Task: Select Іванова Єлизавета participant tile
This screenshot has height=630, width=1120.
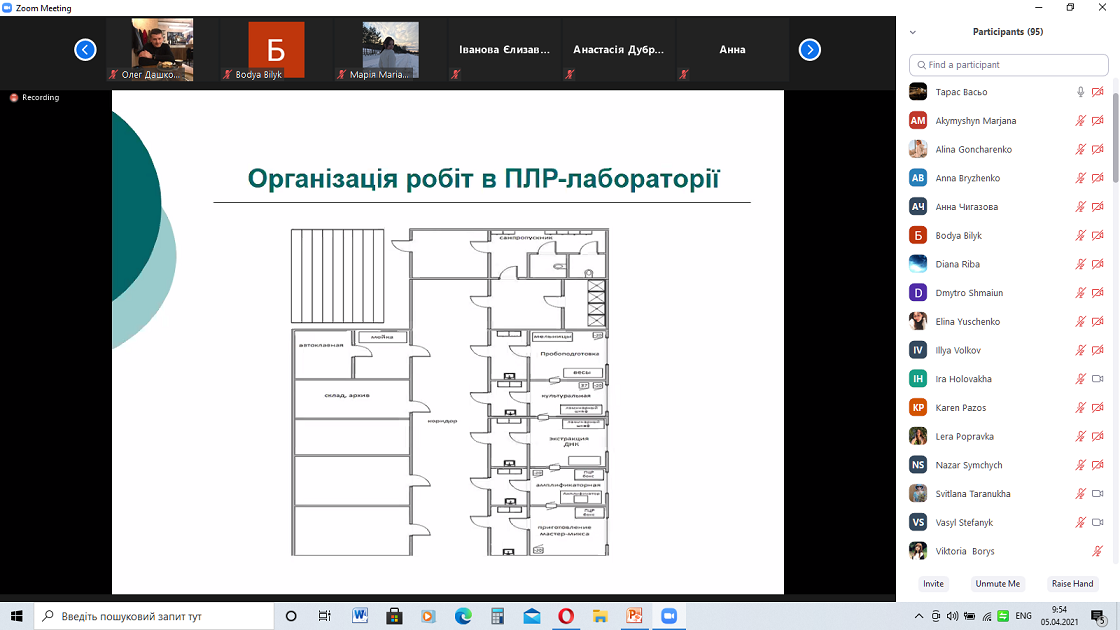Action: [505, 49]
